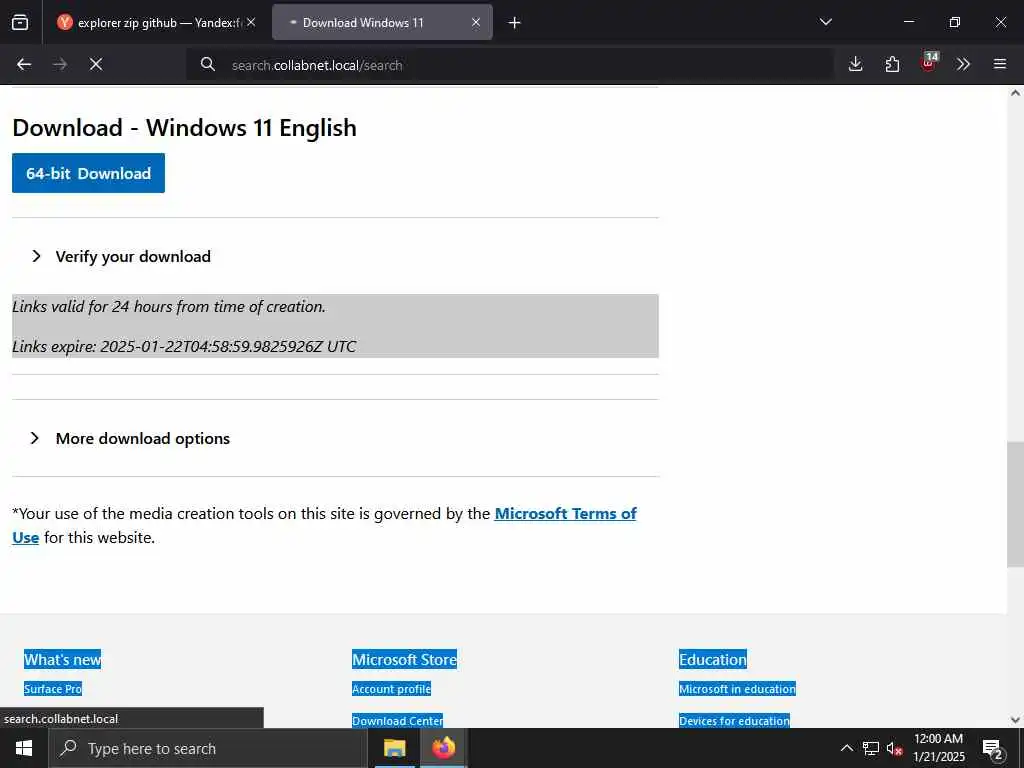Click the page vertical scrollbar thumb

1015,504
